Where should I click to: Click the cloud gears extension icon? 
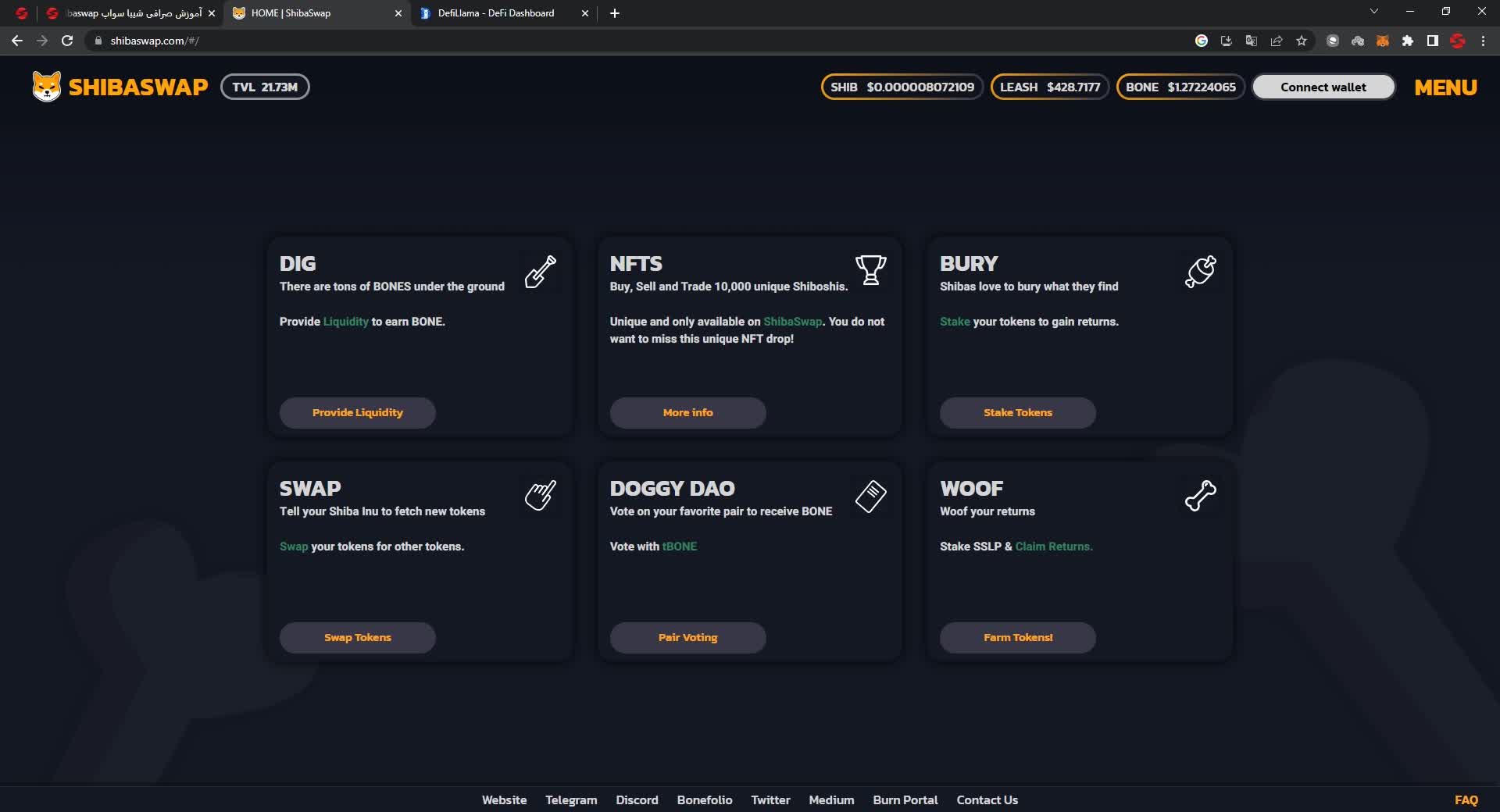[1358, 41]
